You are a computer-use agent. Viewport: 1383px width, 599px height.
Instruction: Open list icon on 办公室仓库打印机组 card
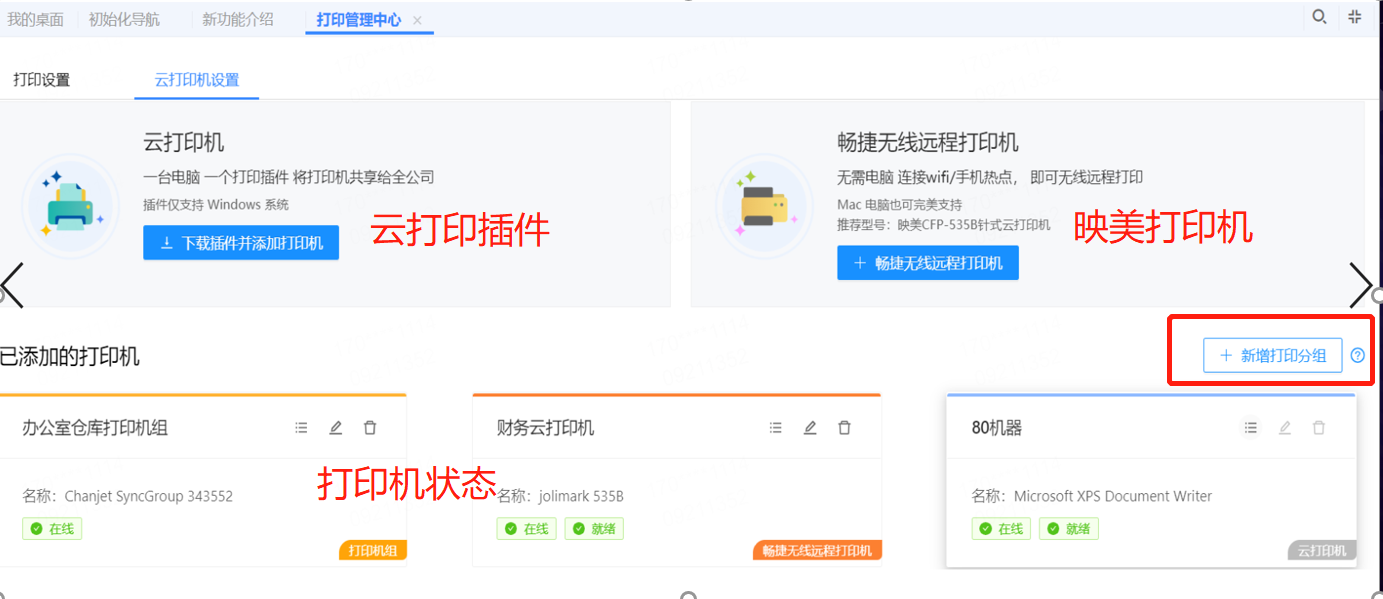pos(301,428)
